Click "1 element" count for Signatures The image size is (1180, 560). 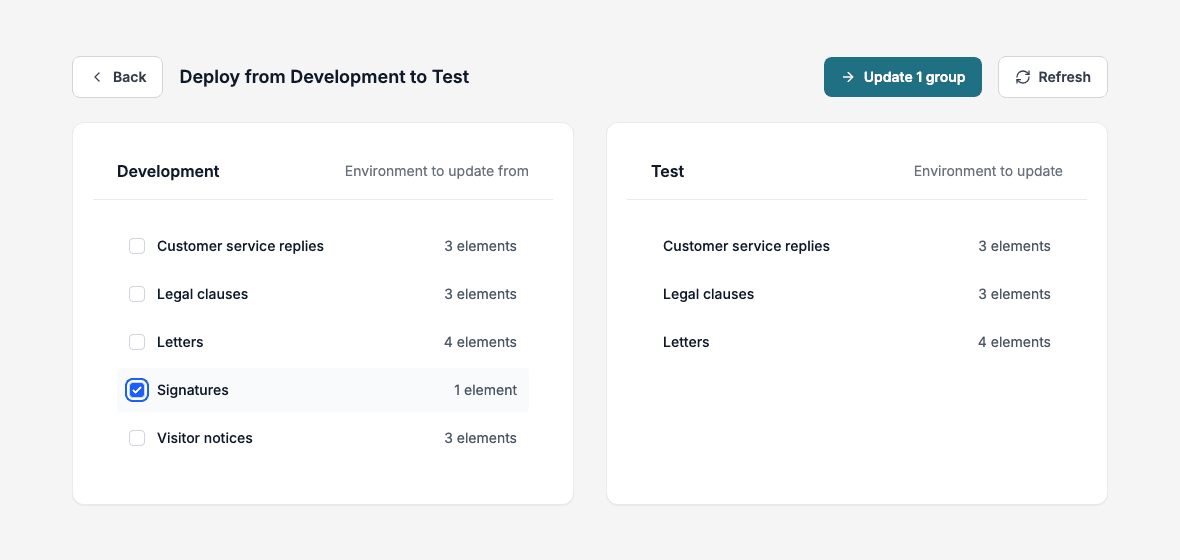point(485,390)
